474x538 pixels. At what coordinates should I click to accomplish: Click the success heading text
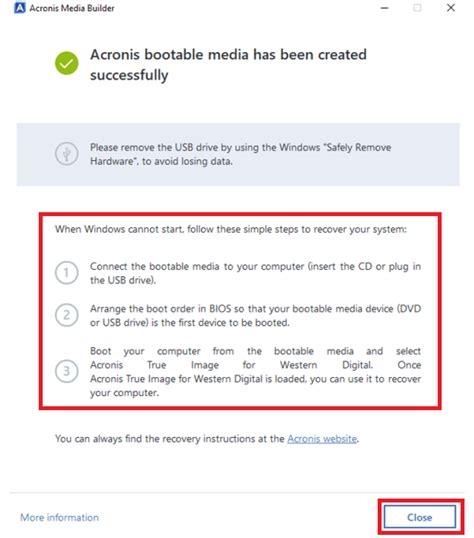coord(228,65)
